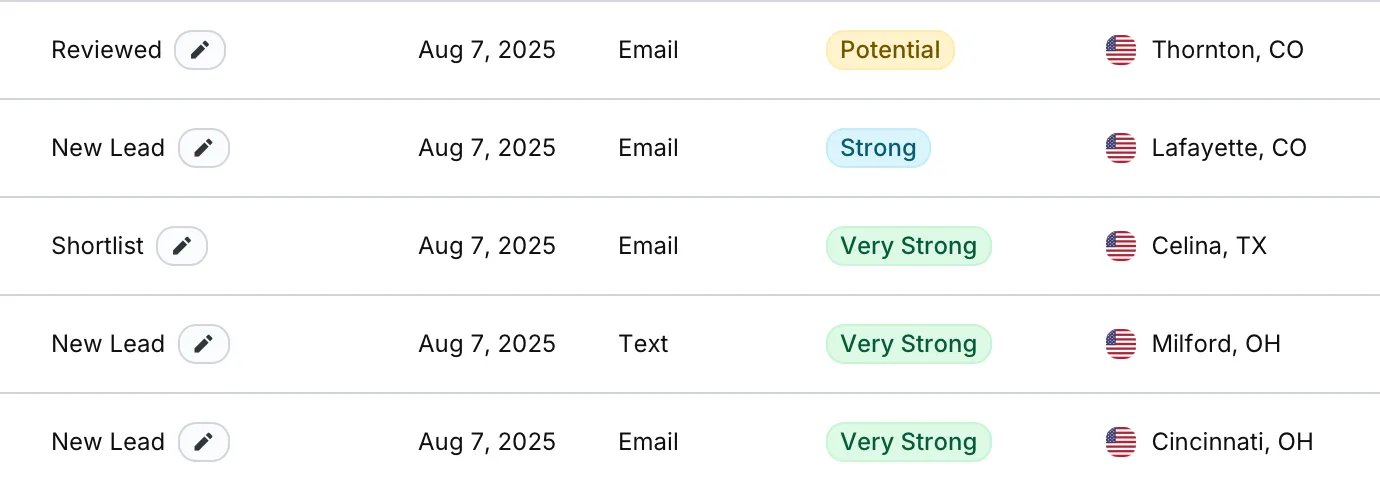Click US flag beside Thornton, CO
This screenshot has width=1380, height=490.
point(1121,50)
